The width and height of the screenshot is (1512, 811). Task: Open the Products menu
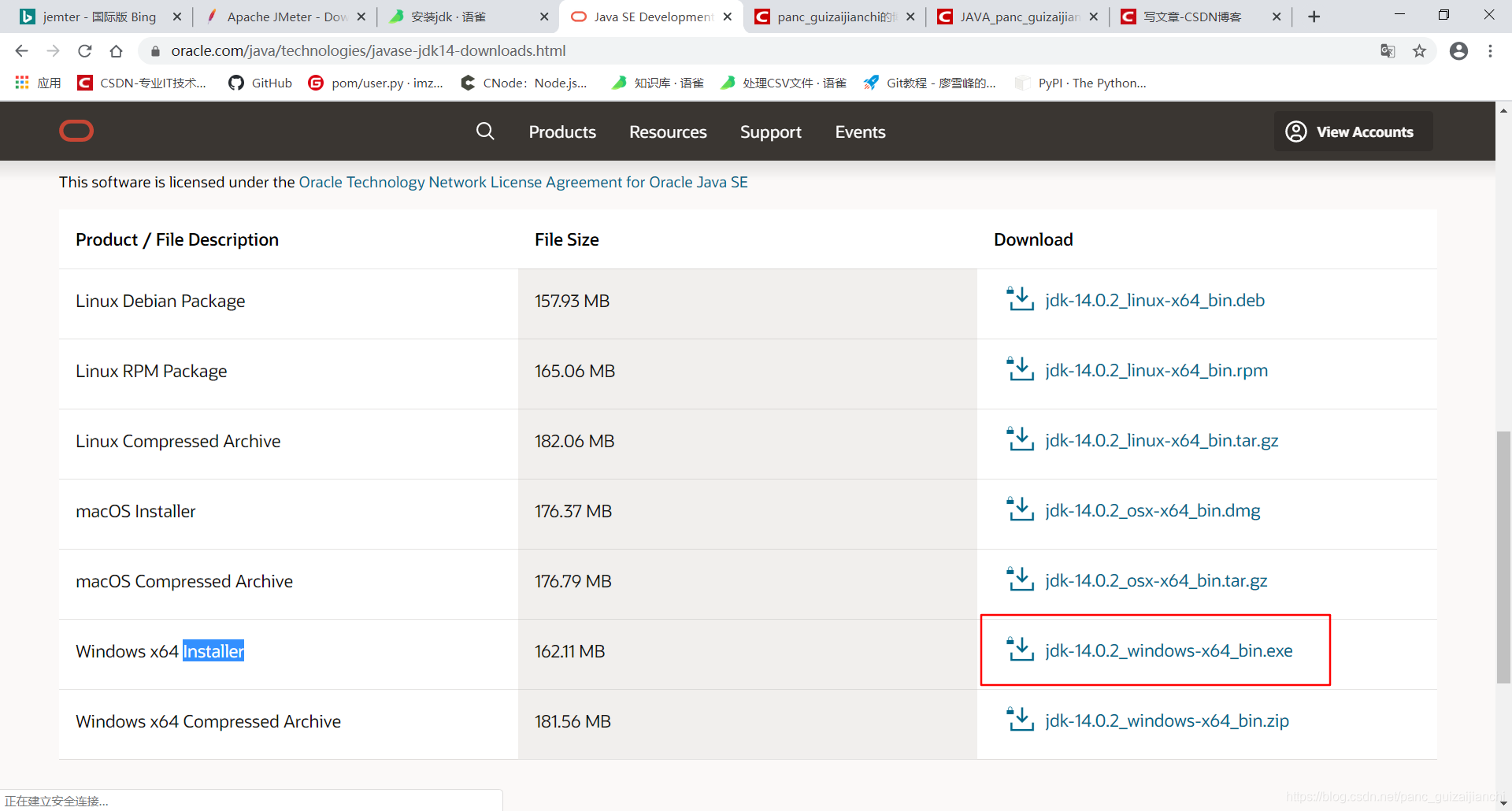pyautogui.click(x=562, y=131)
